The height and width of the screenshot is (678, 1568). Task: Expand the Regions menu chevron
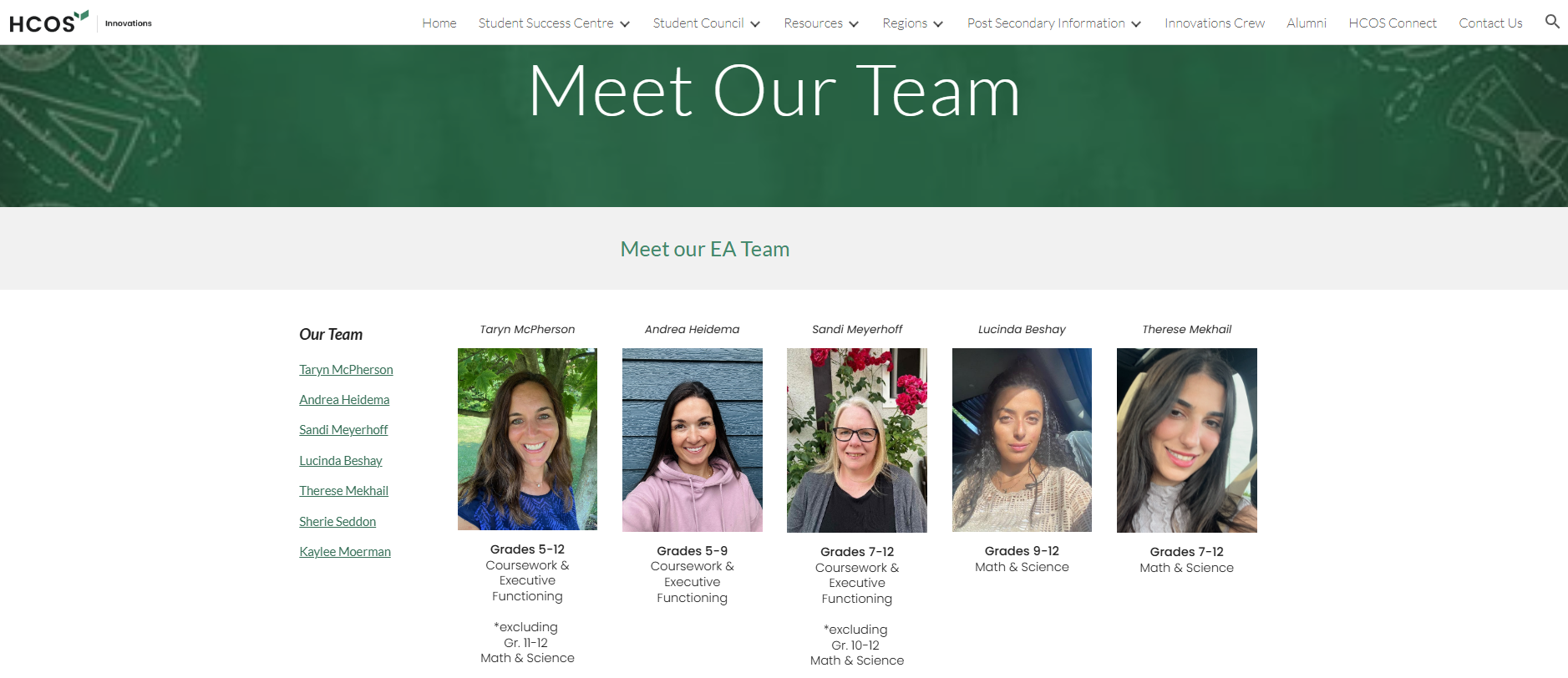[x=938, y=24]
